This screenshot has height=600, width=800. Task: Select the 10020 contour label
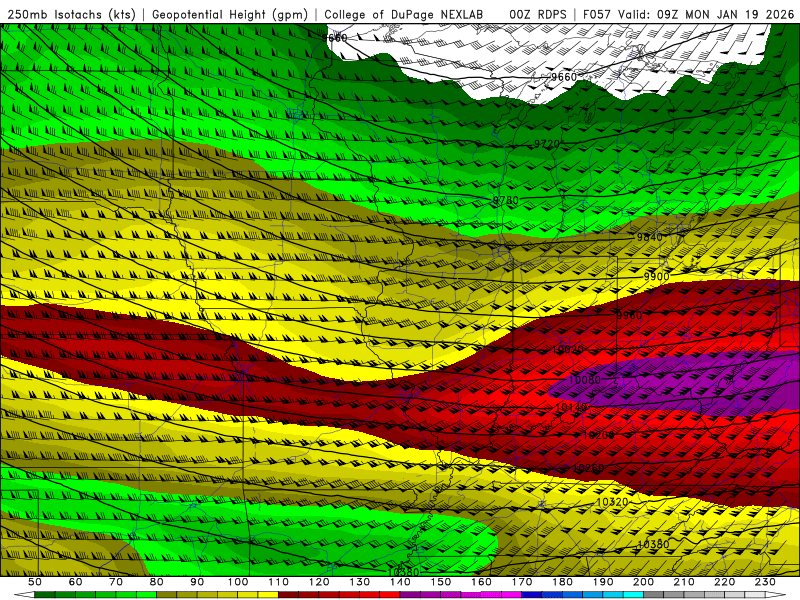(568, 350)
